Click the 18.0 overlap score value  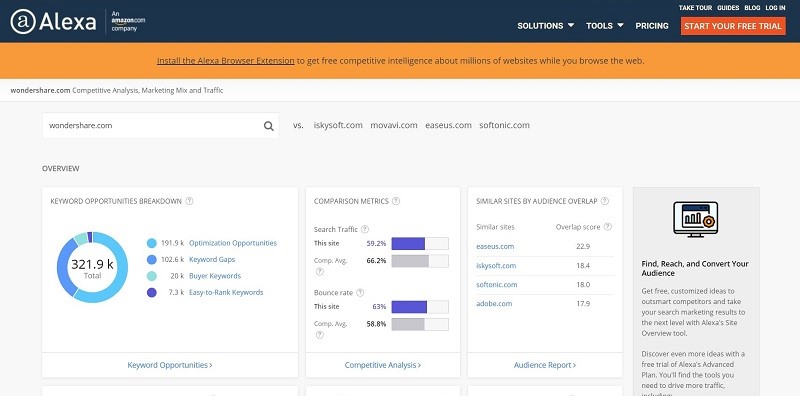tap(583, 285)
